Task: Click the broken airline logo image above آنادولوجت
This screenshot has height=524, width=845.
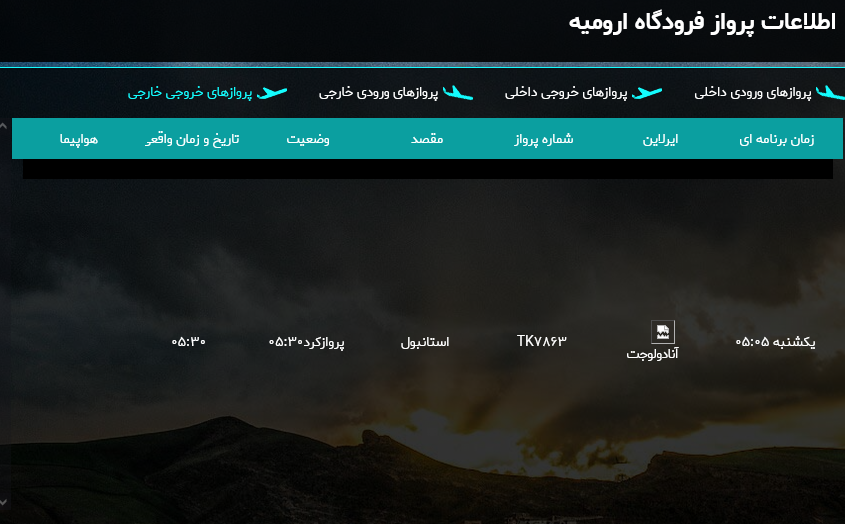Action: (663, 332)
